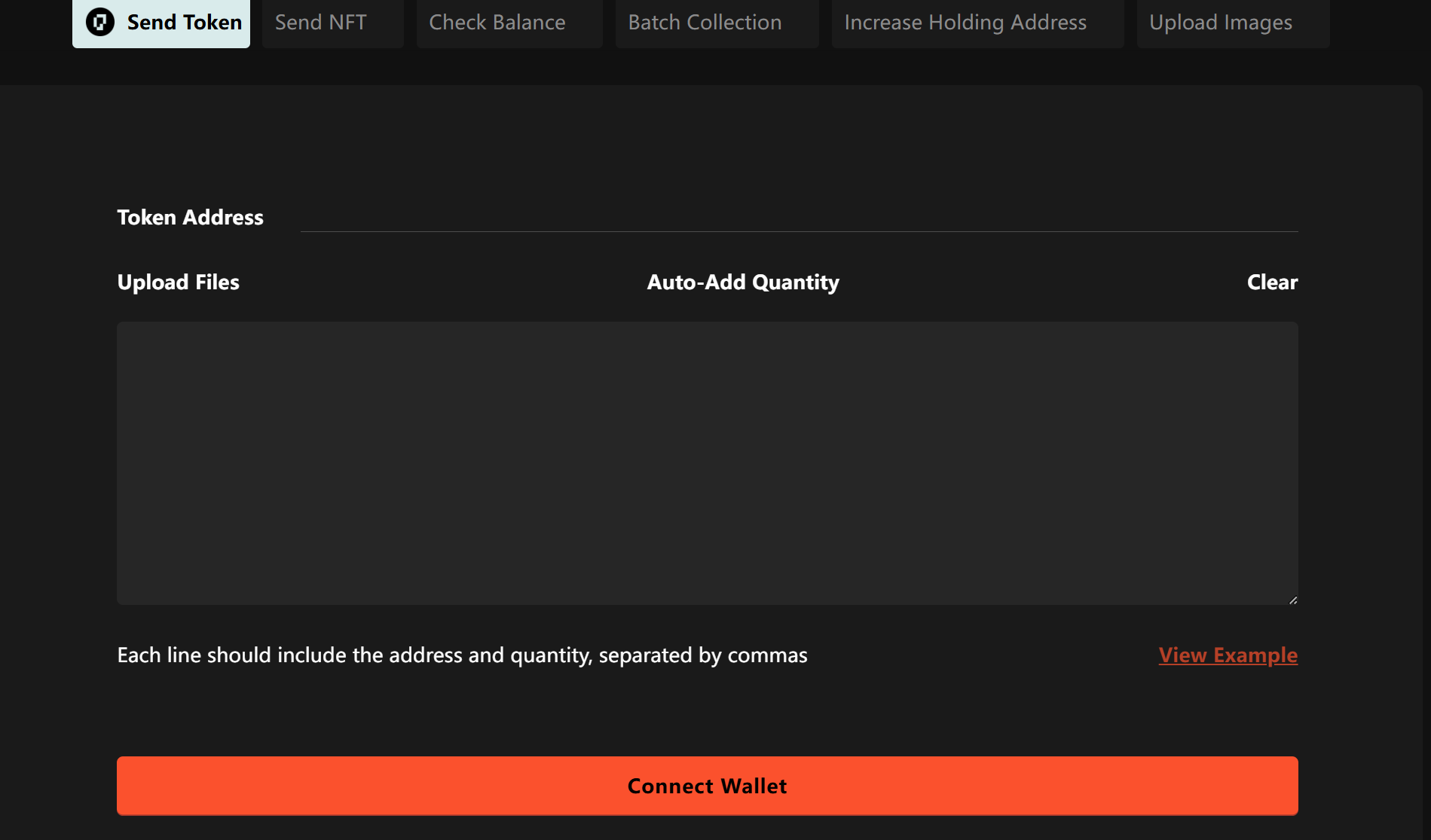This screenshot has height=840, width=1431.
Task: Click blank space between Upload Files and Auto-Add Quantity
Action: pos(443,283)
